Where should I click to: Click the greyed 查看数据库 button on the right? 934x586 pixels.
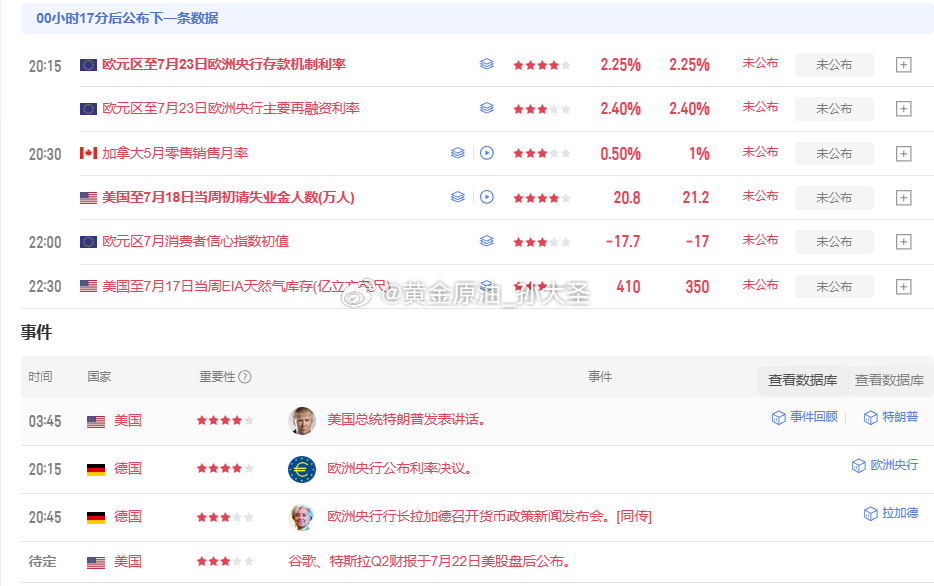click(x=889, y=380)
